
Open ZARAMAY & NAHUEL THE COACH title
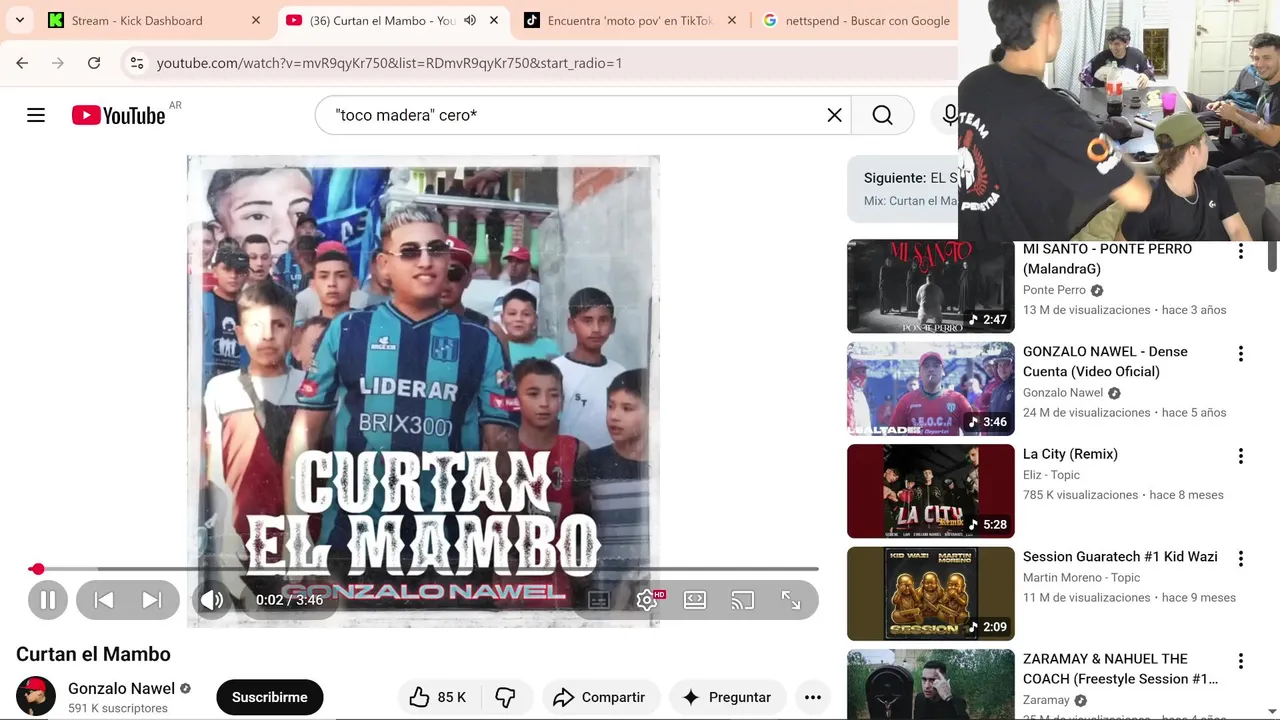pyautogui.click(x=1120, y=669)
